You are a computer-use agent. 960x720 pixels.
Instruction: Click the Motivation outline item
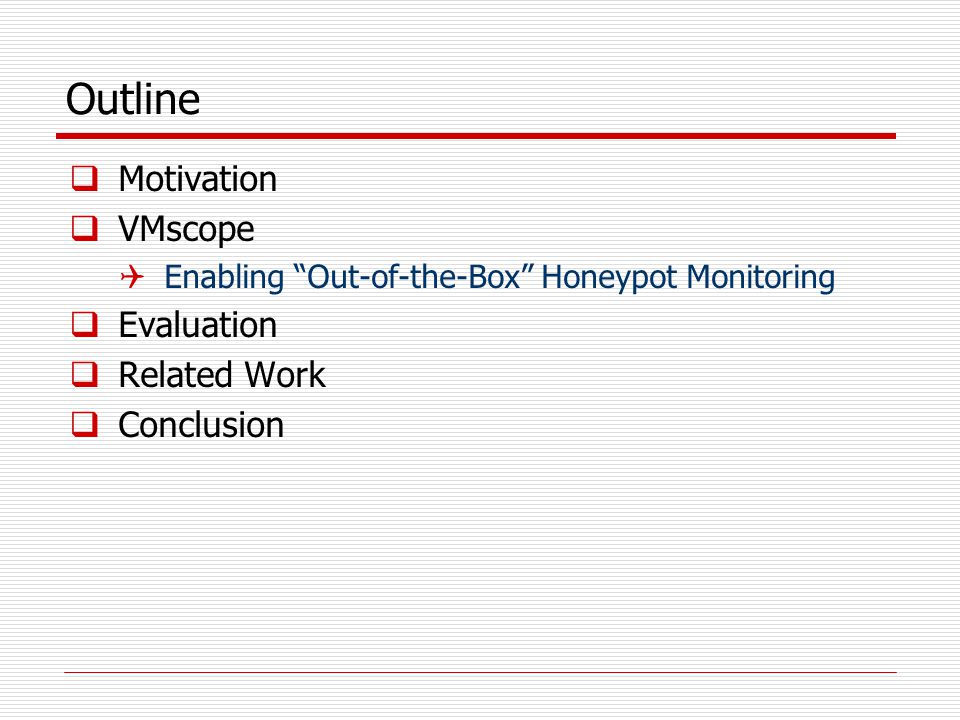198,179
